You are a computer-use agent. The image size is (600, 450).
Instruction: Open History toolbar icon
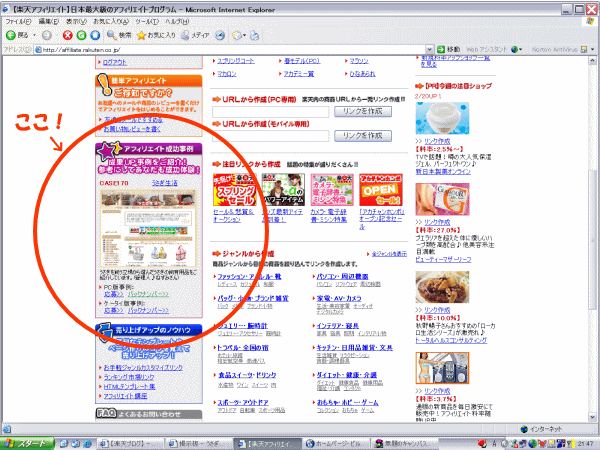pos(220,35)
